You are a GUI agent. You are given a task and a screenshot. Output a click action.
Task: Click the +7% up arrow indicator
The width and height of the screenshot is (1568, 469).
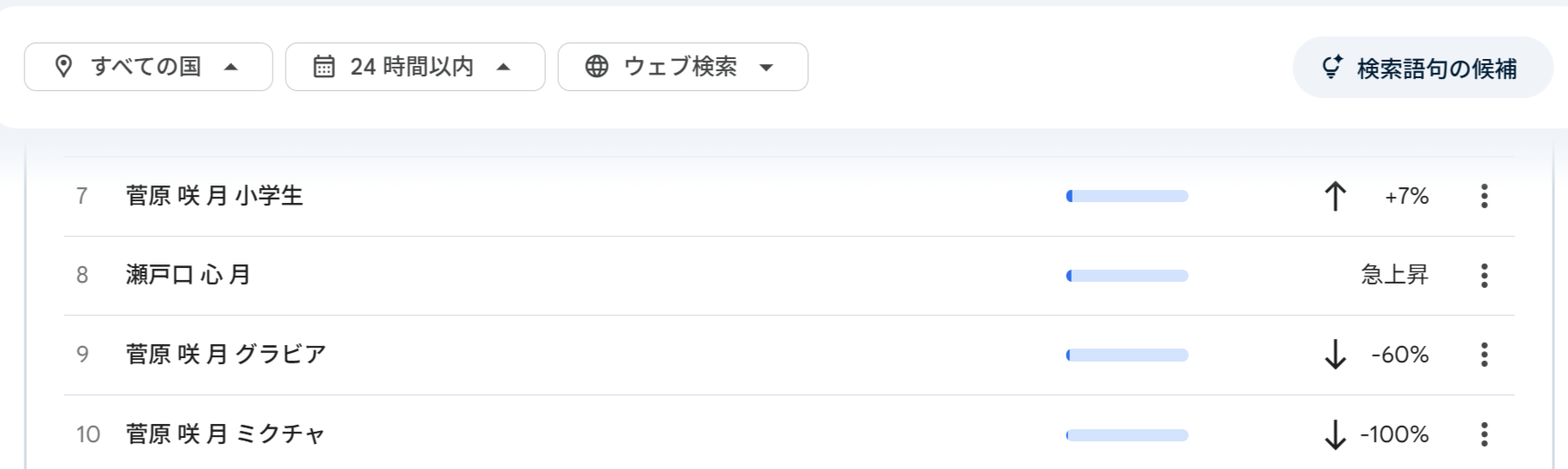point(1335,197)
